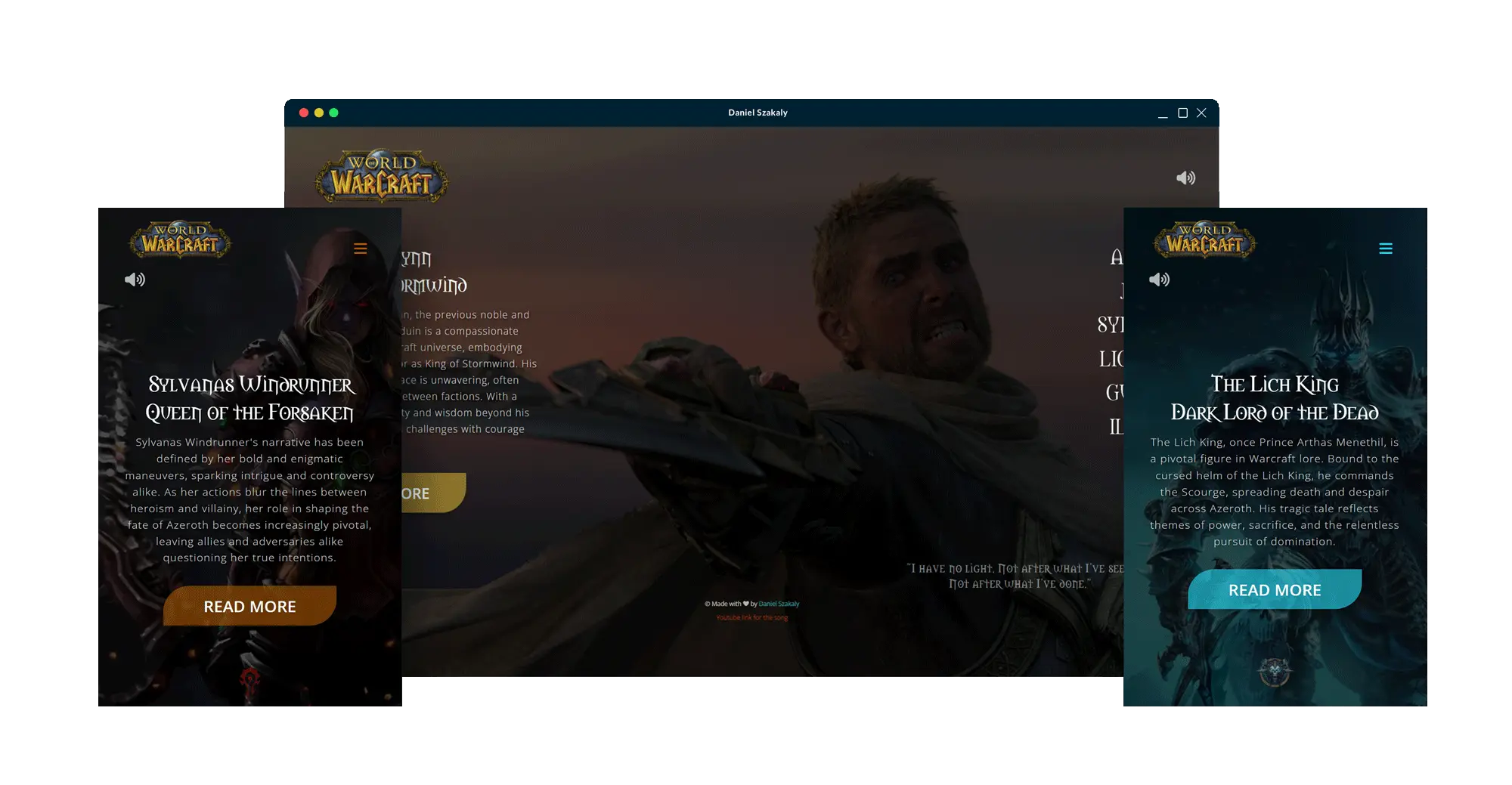This screenshot has height=785, width=1512.
Task: Click the green maximize dot in title bar
Action: pos(333,113)
